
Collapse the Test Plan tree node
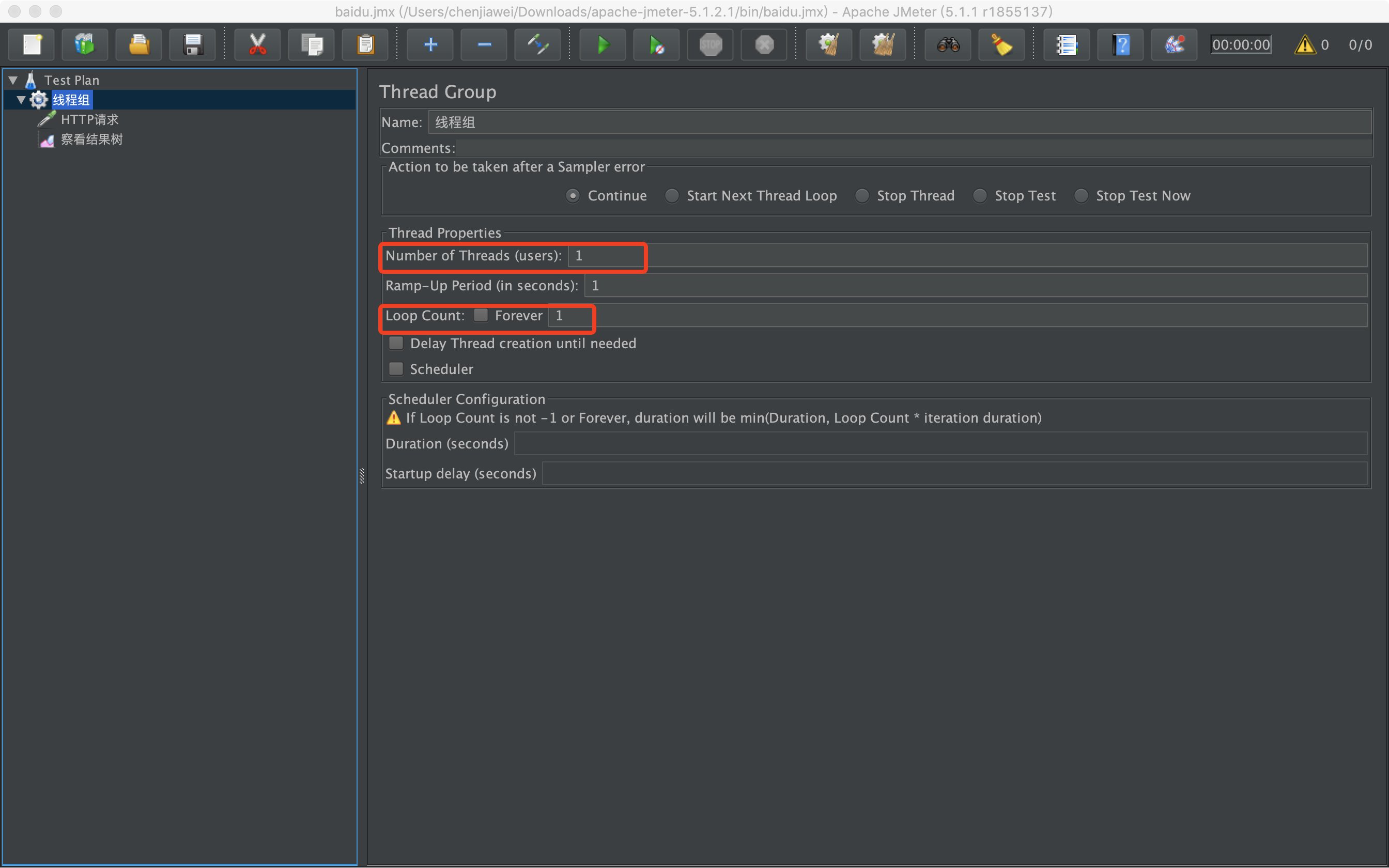13,81
